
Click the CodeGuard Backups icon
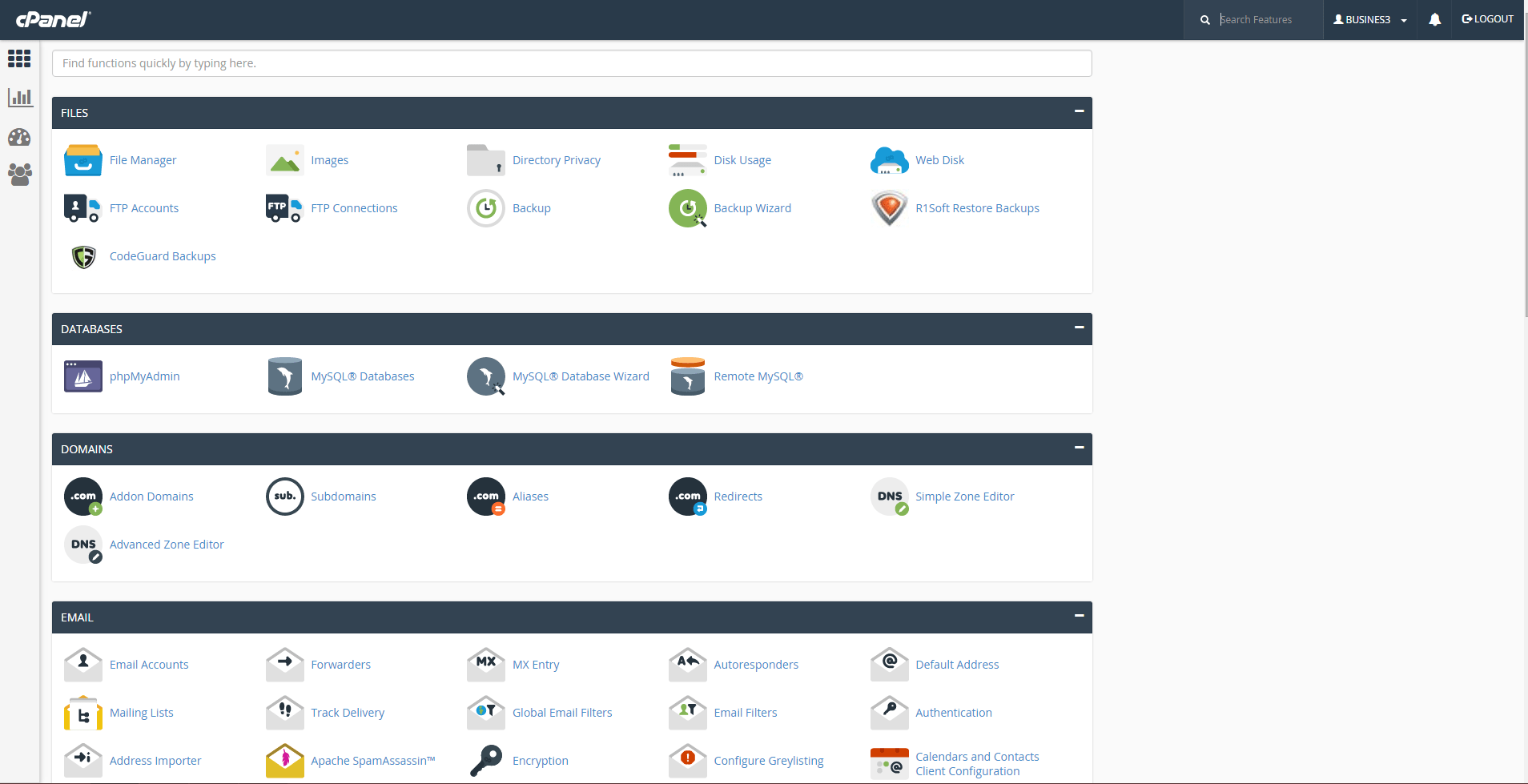[x=83, y=256]
